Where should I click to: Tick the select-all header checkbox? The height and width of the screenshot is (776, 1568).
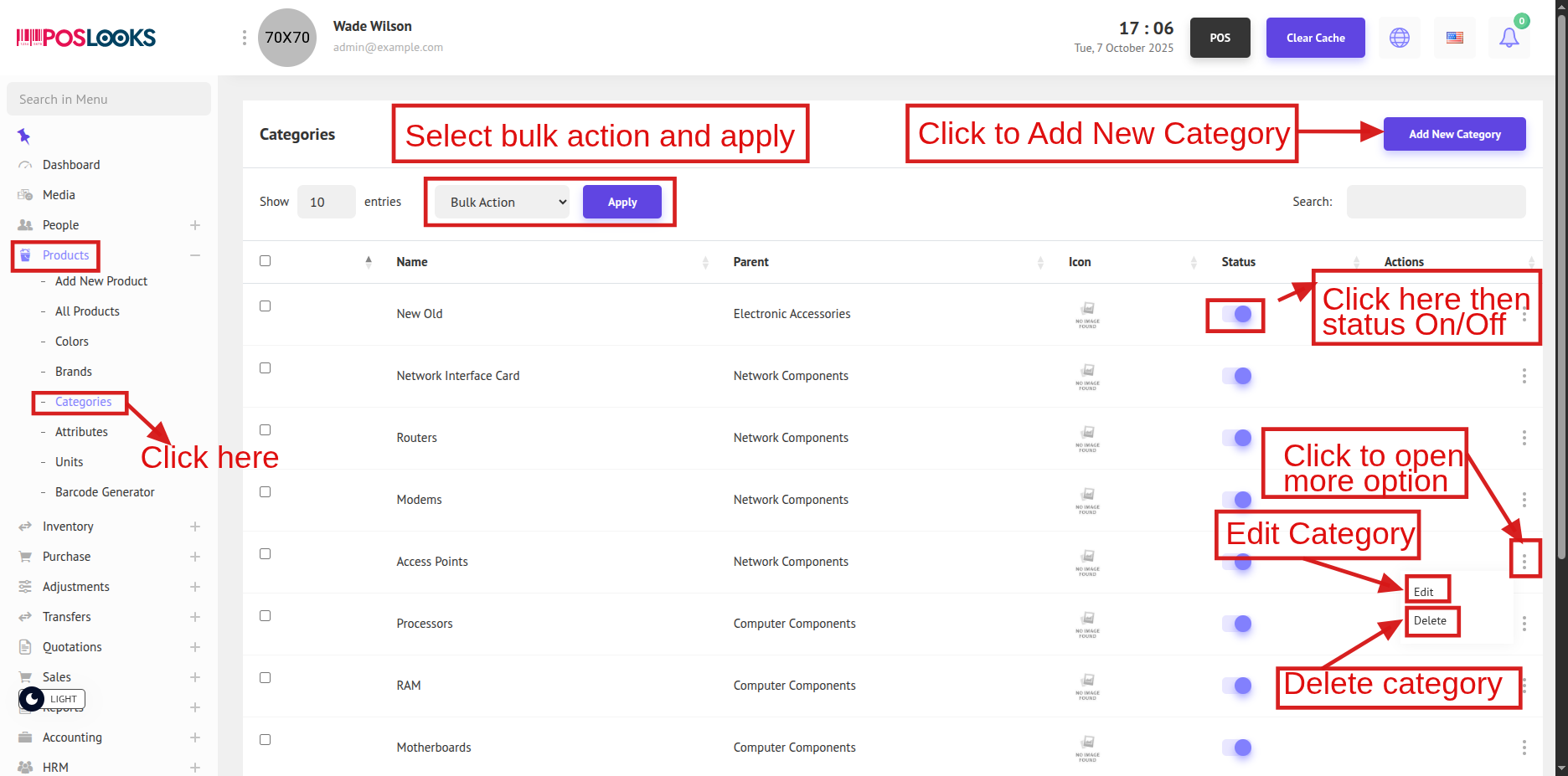pyautogui.click(x=265, y=261)
